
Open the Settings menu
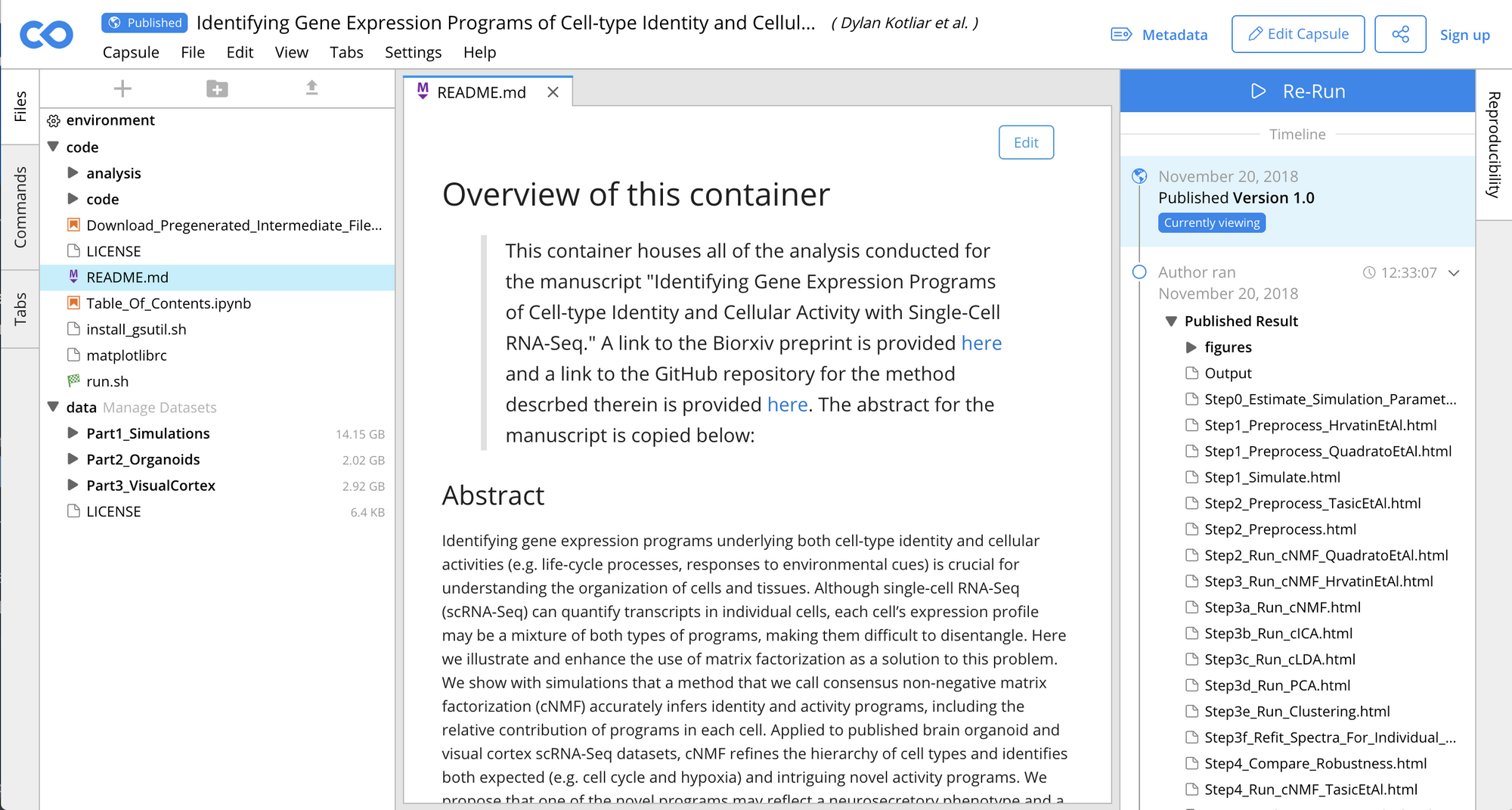(413, 52)
